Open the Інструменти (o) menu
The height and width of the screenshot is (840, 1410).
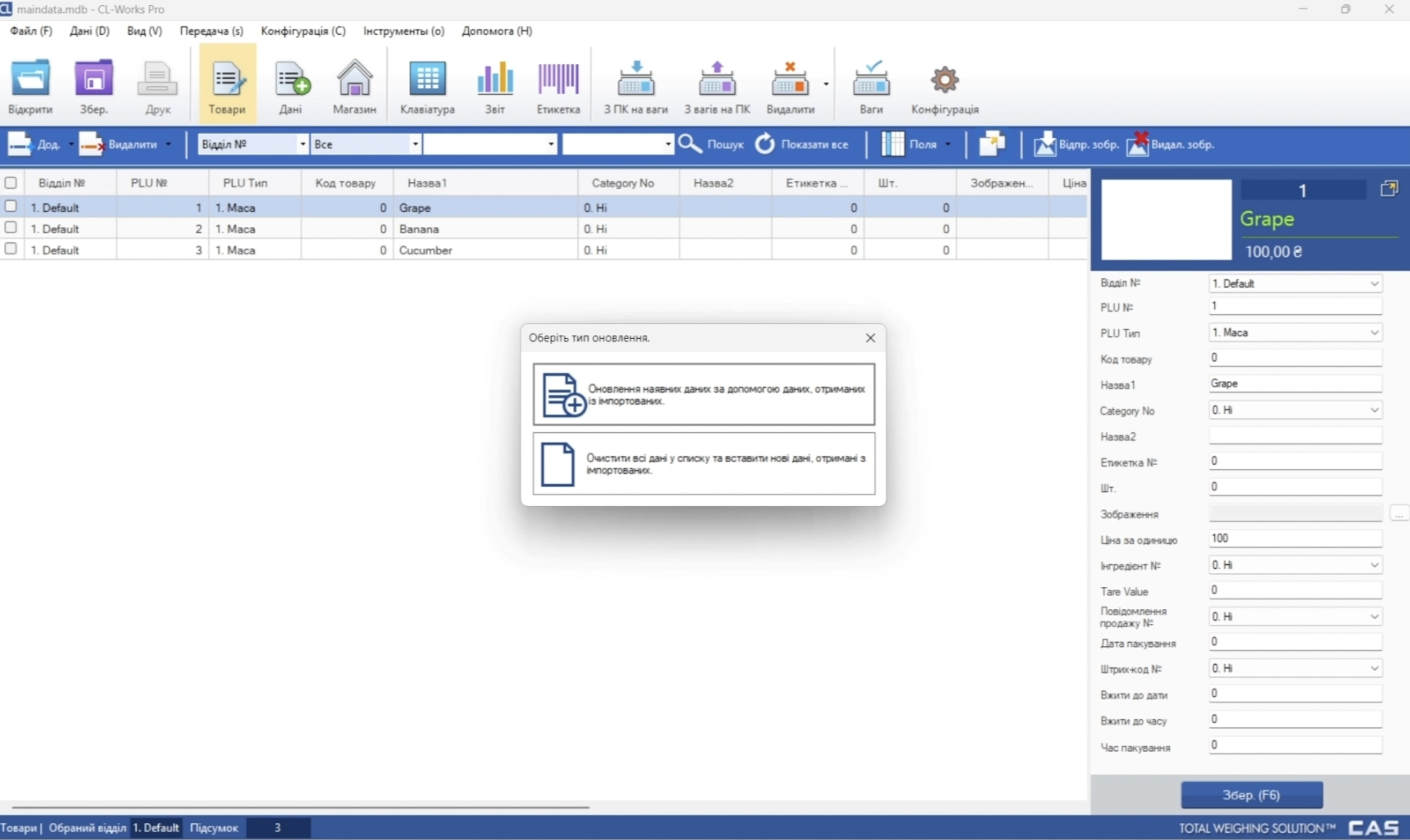tap(403, 31)
